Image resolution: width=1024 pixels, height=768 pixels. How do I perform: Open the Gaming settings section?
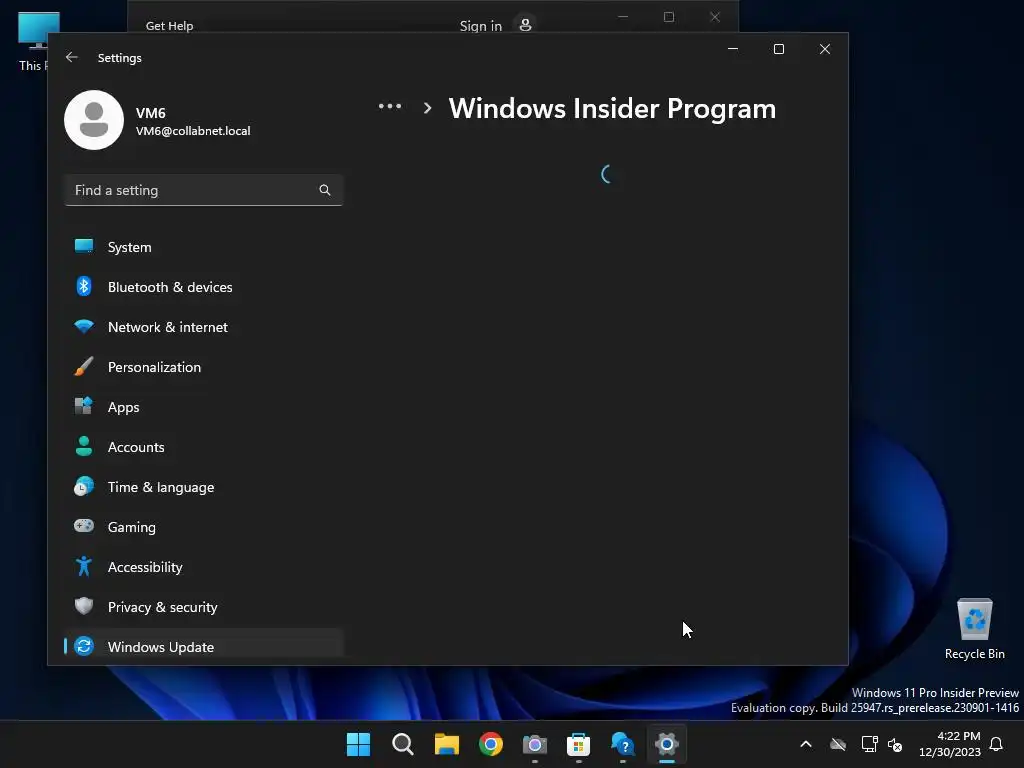pyautogui.click(x=204, y=527)
